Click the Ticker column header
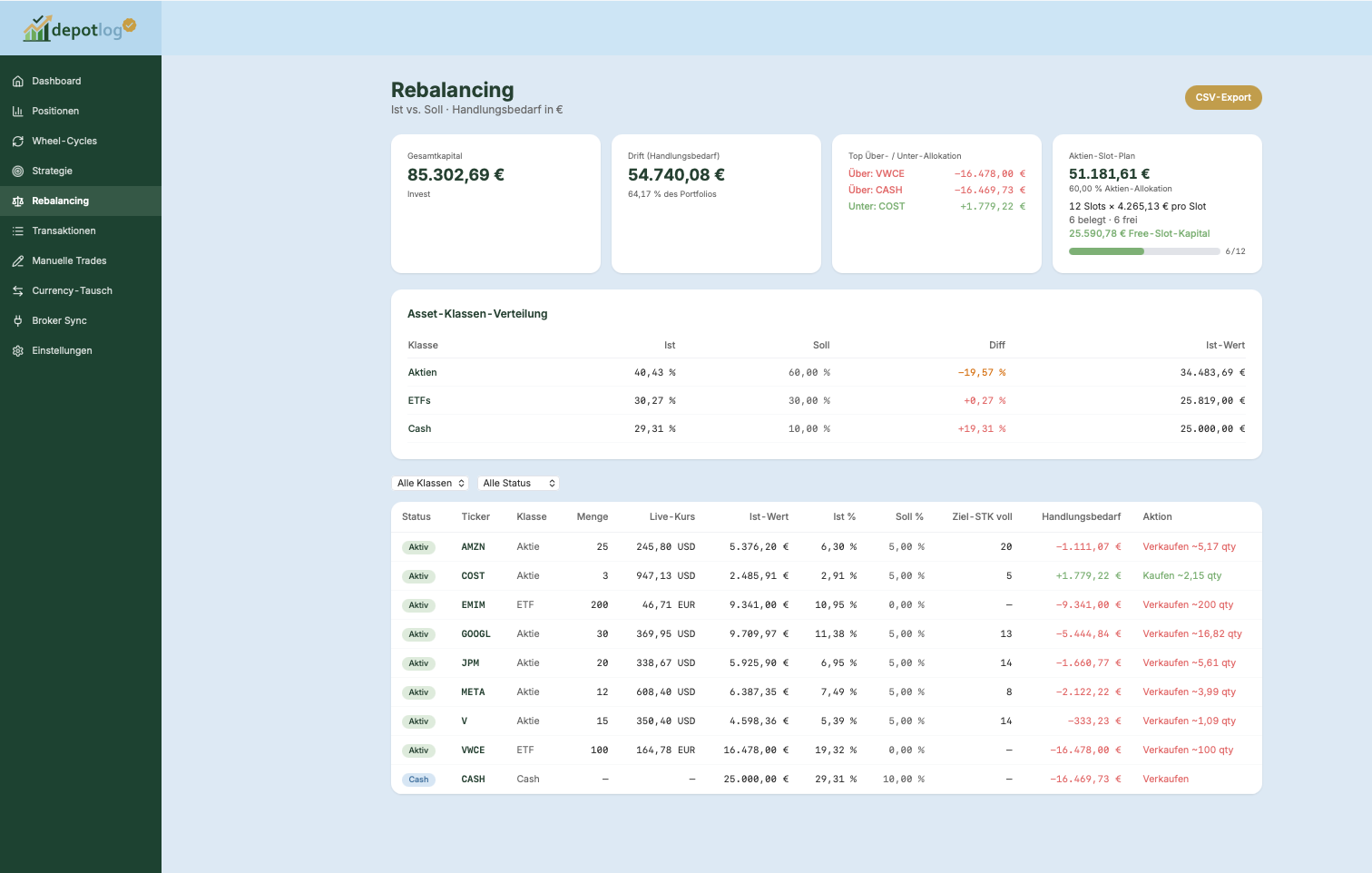The height and width of the screenshot is (873, 1372). click(475, 516)
